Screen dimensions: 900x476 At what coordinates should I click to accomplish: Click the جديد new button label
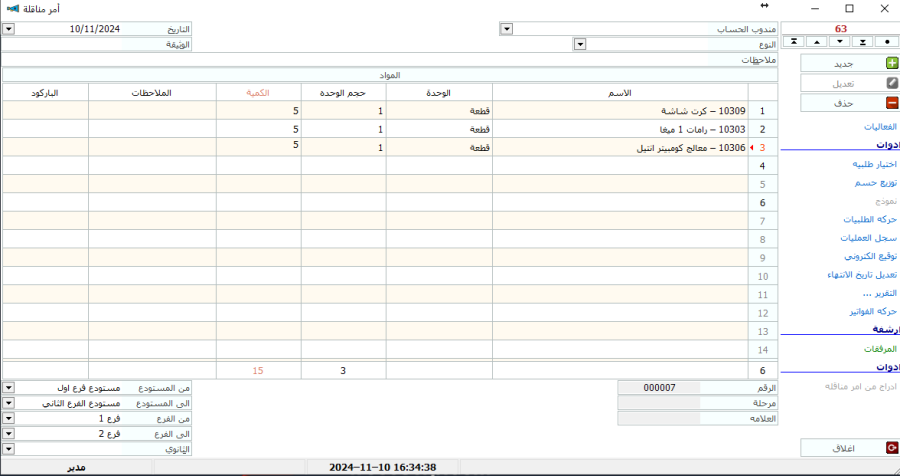point(844,64)
